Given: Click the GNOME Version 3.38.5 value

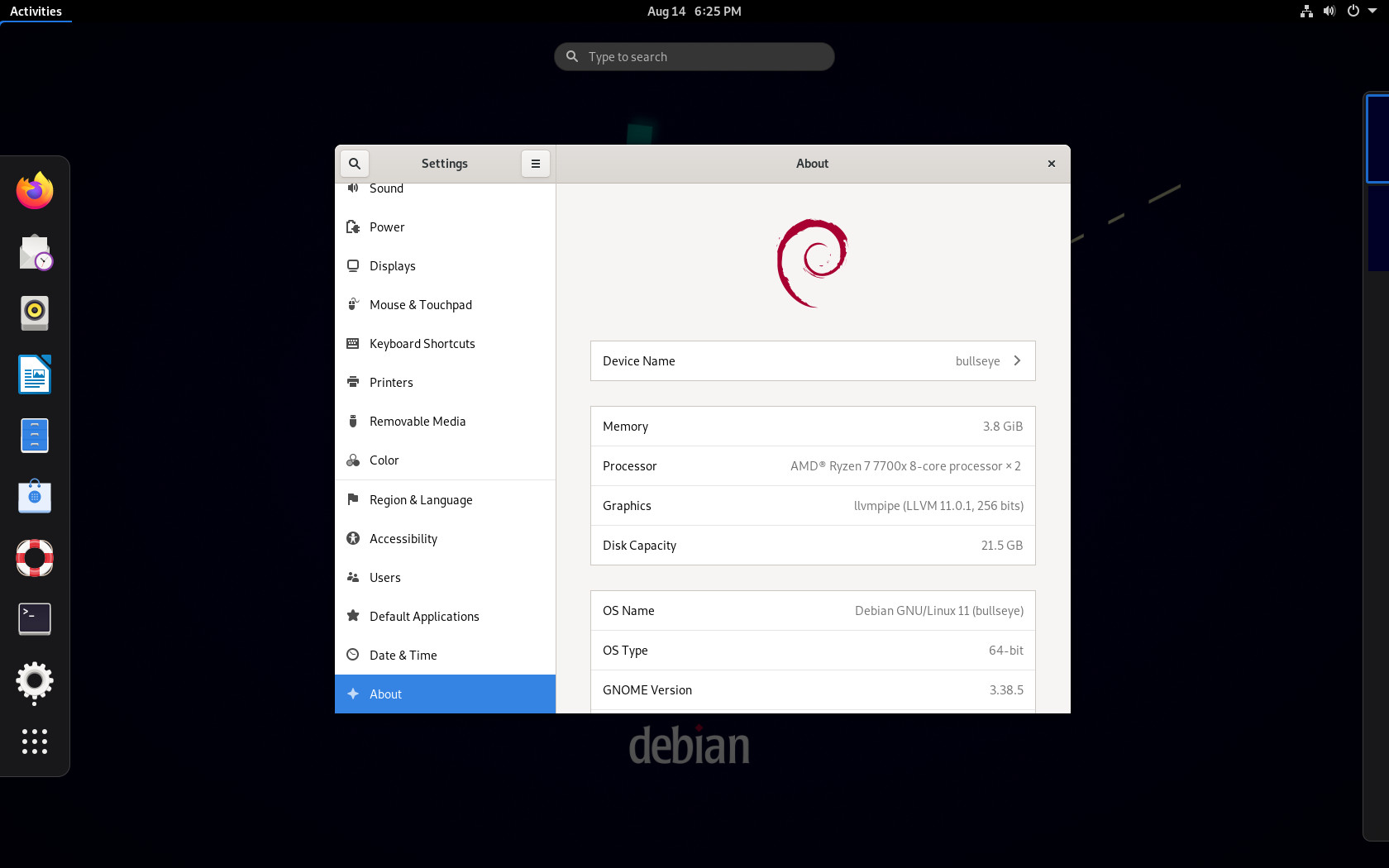Looking at the screenshot, I should point(1006,690).
